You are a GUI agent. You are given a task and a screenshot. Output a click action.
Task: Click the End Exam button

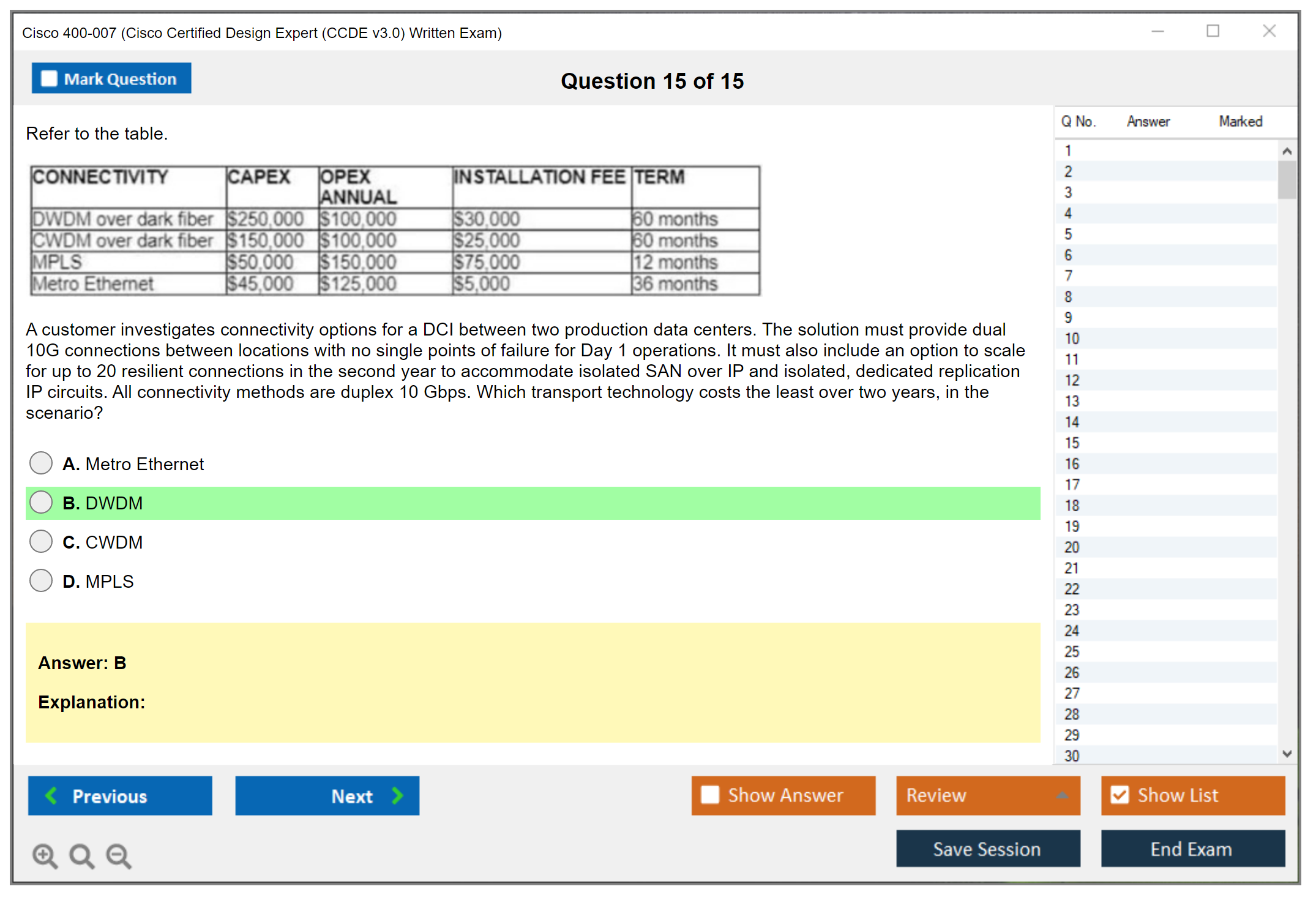[1192, 849]
